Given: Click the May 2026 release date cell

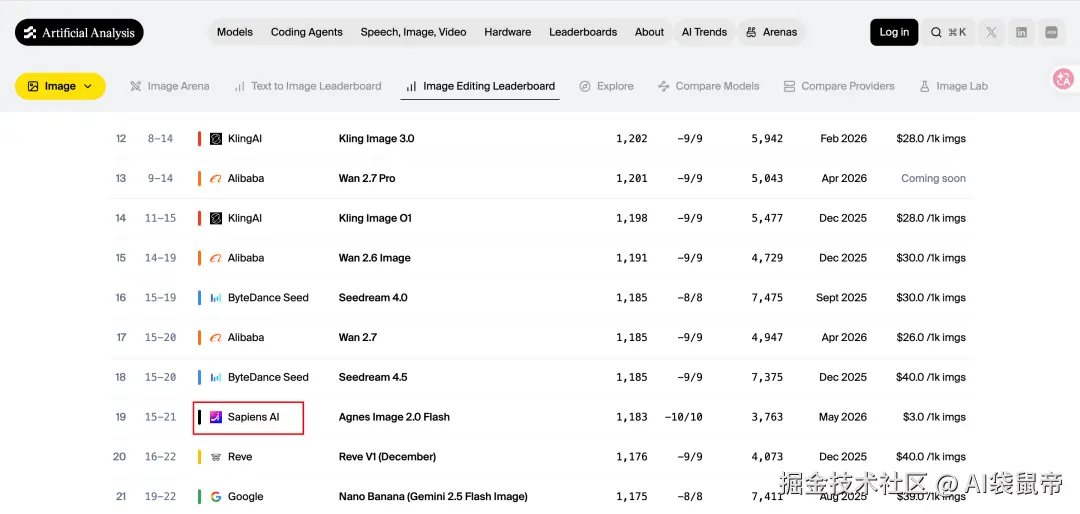Looking at the screenshot, I should [842, 417].
